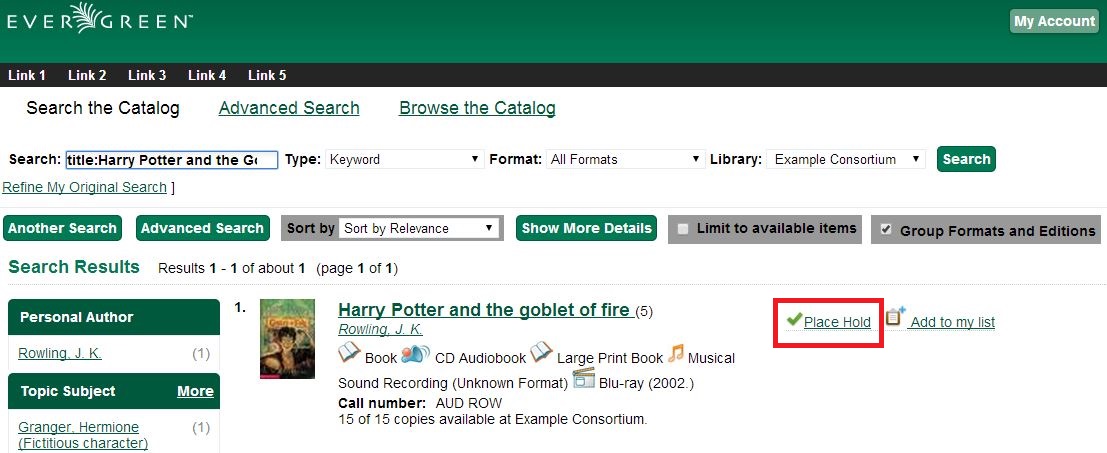Open the Format dropdown
The height and width of the screenshot is (453, 1107).
(626, 159)
